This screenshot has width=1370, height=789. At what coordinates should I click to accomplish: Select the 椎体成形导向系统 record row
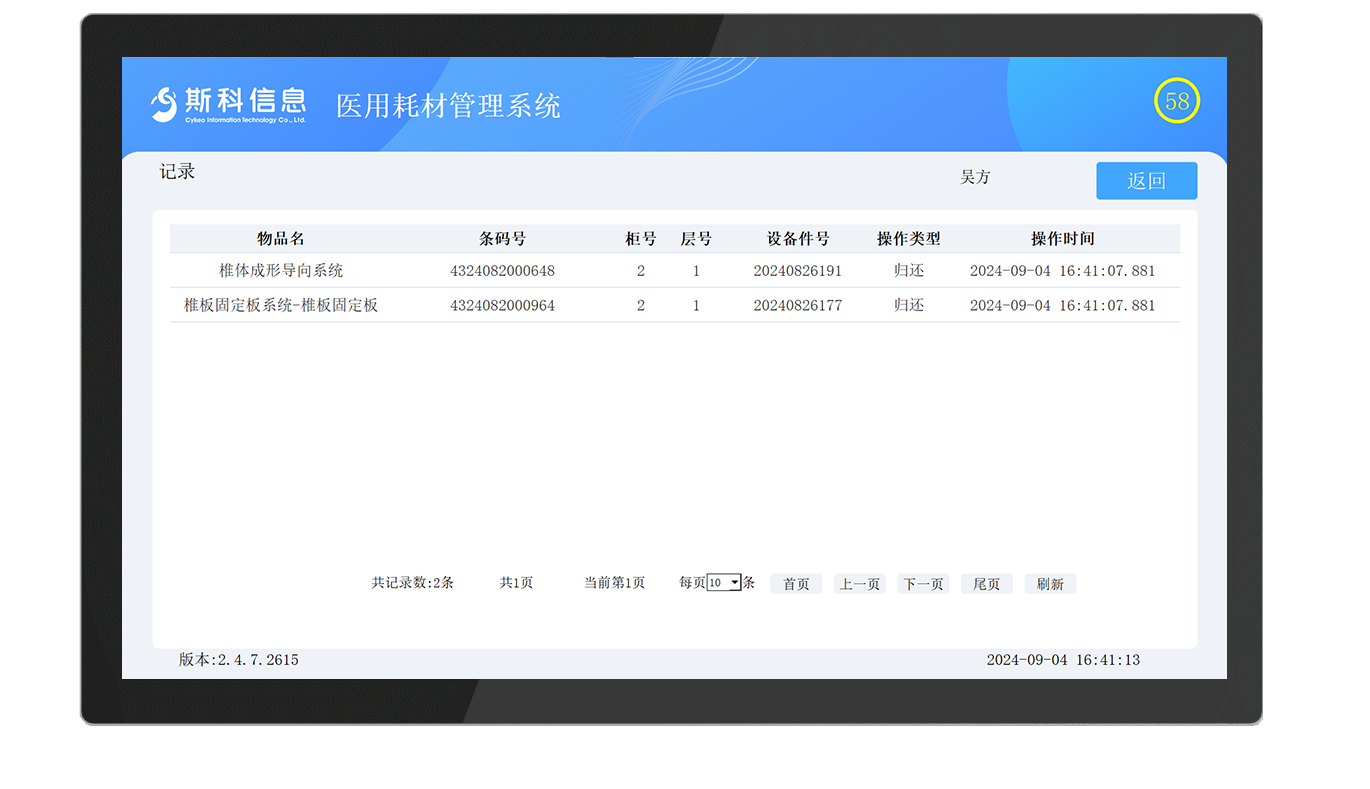tap(281, 271)
